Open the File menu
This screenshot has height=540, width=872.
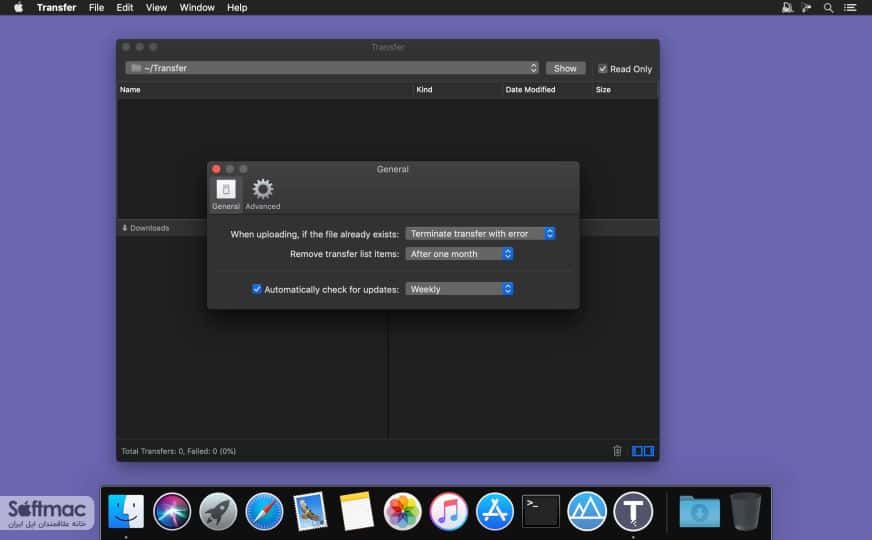click(96, 7)
